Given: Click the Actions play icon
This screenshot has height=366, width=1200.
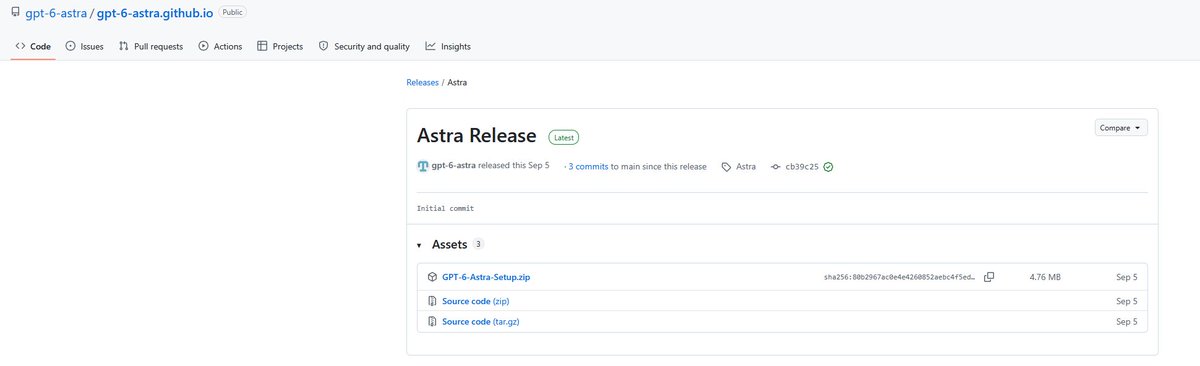Looking at the screenshot, I should (x=203, y=46).
